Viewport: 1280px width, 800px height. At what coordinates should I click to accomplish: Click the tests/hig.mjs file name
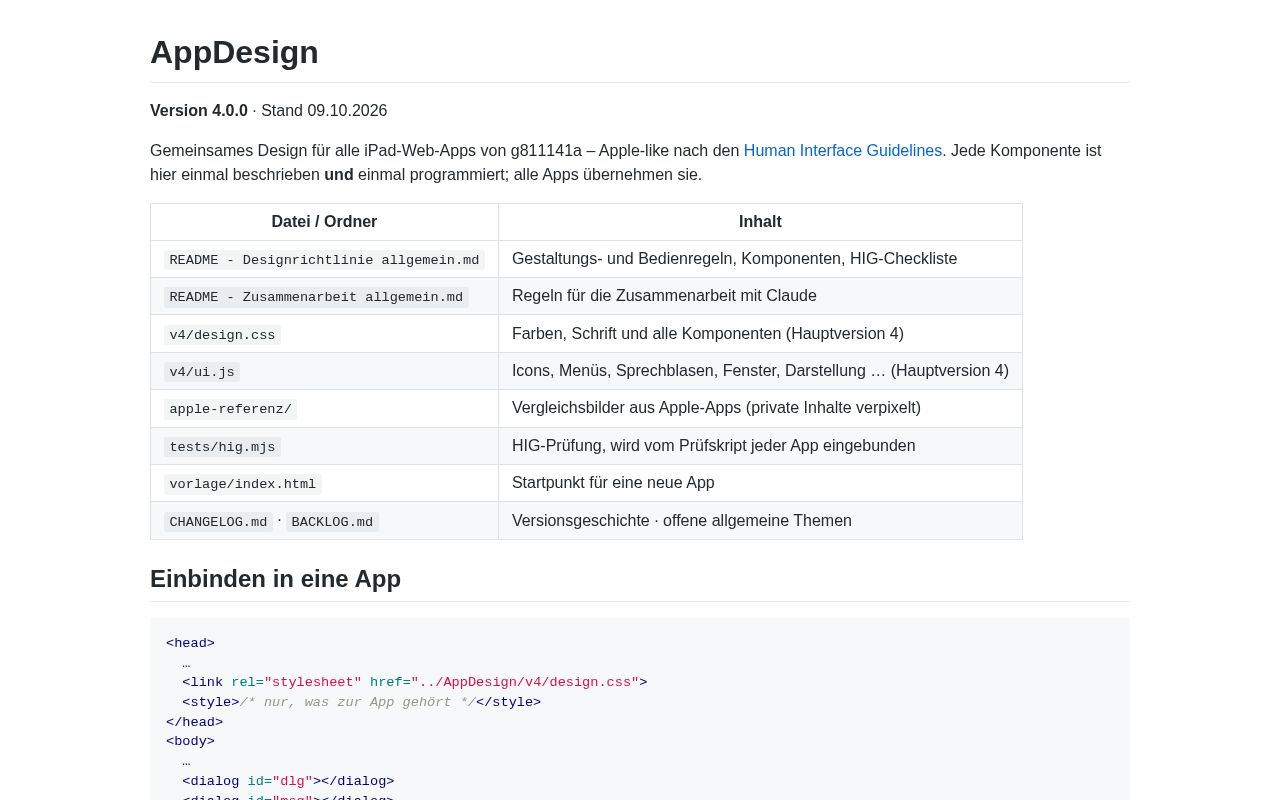click(x=222, y=447)
